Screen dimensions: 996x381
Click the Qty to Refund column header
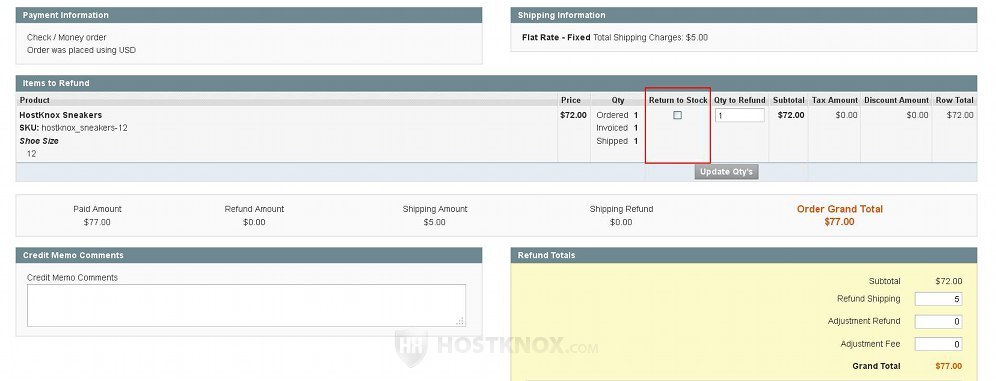(739, 100)
